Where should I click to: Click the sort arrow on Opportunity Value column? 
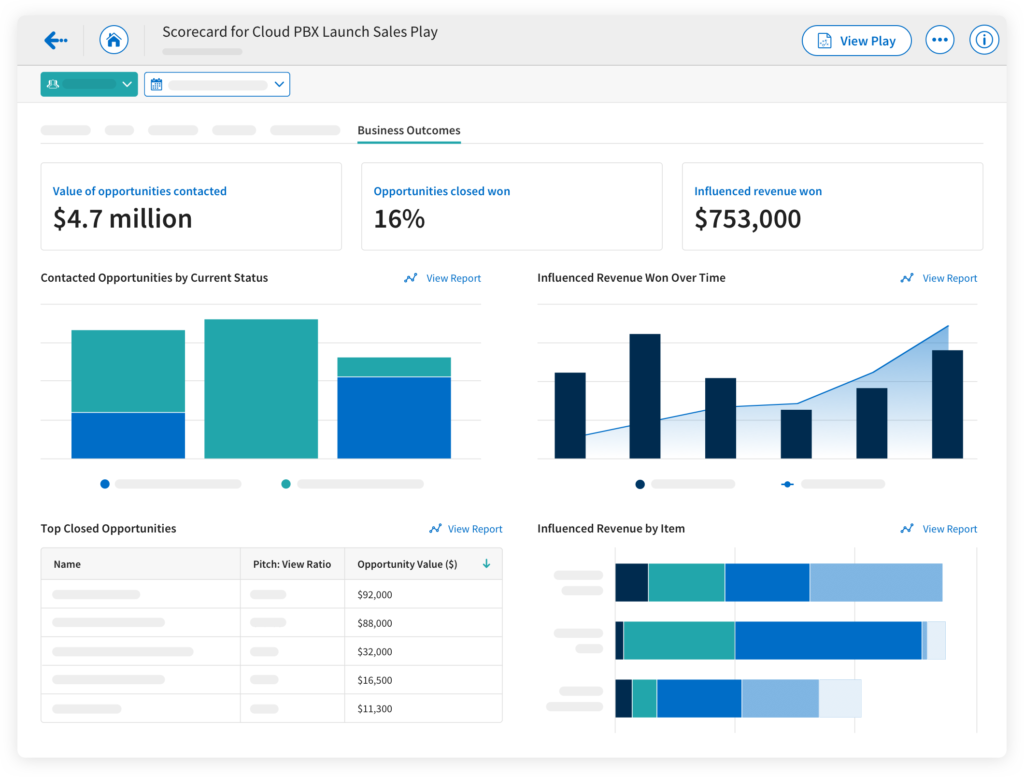487,564
